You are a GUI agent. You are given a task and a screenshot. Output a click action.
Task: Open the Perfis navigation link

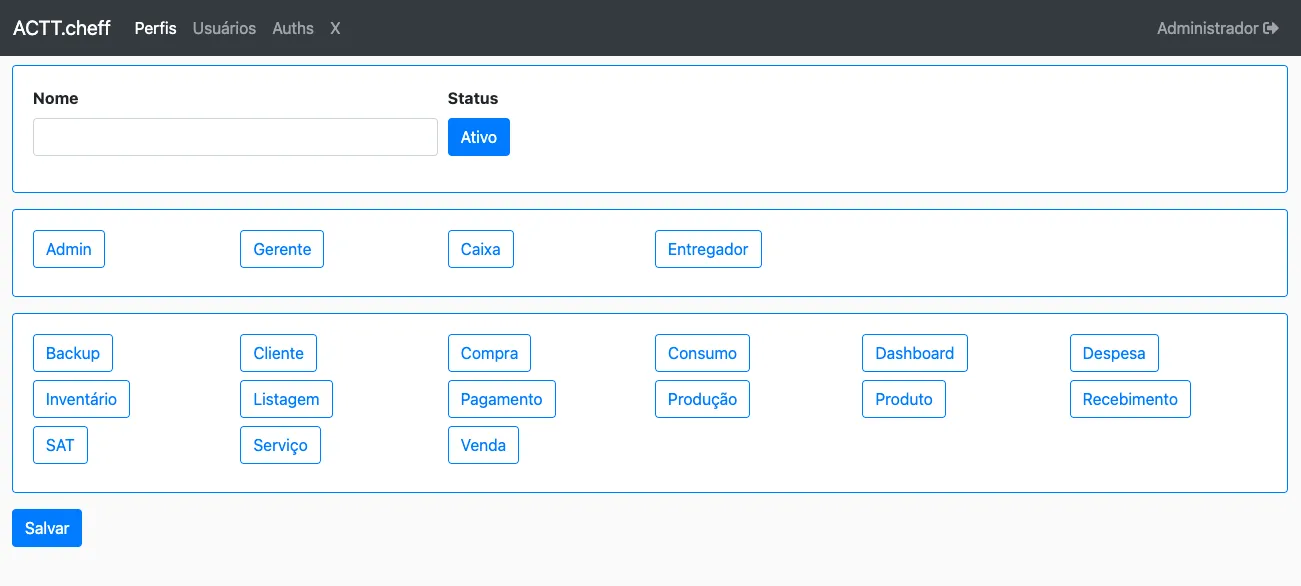[155, 28]
